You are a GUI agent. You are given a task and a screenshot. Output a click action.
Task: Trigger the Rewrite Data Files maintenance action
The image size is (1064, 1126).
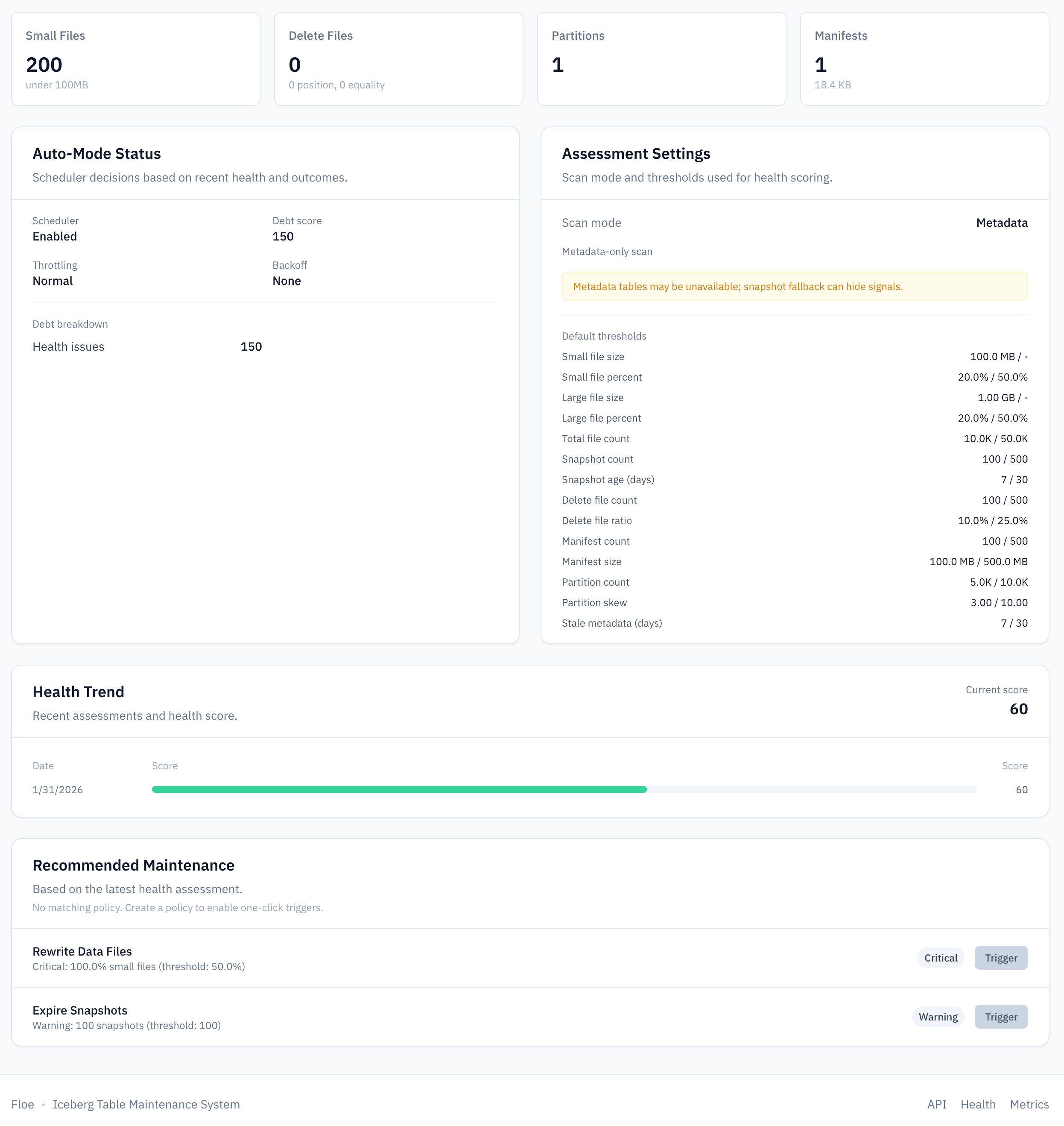point(1000,957)
